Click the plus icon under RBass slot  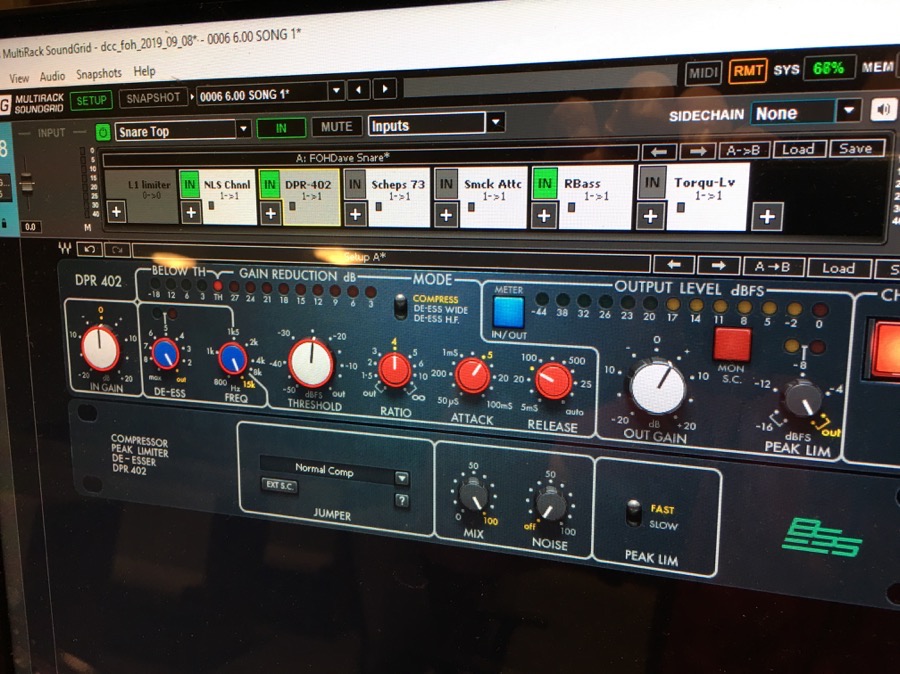544,216
